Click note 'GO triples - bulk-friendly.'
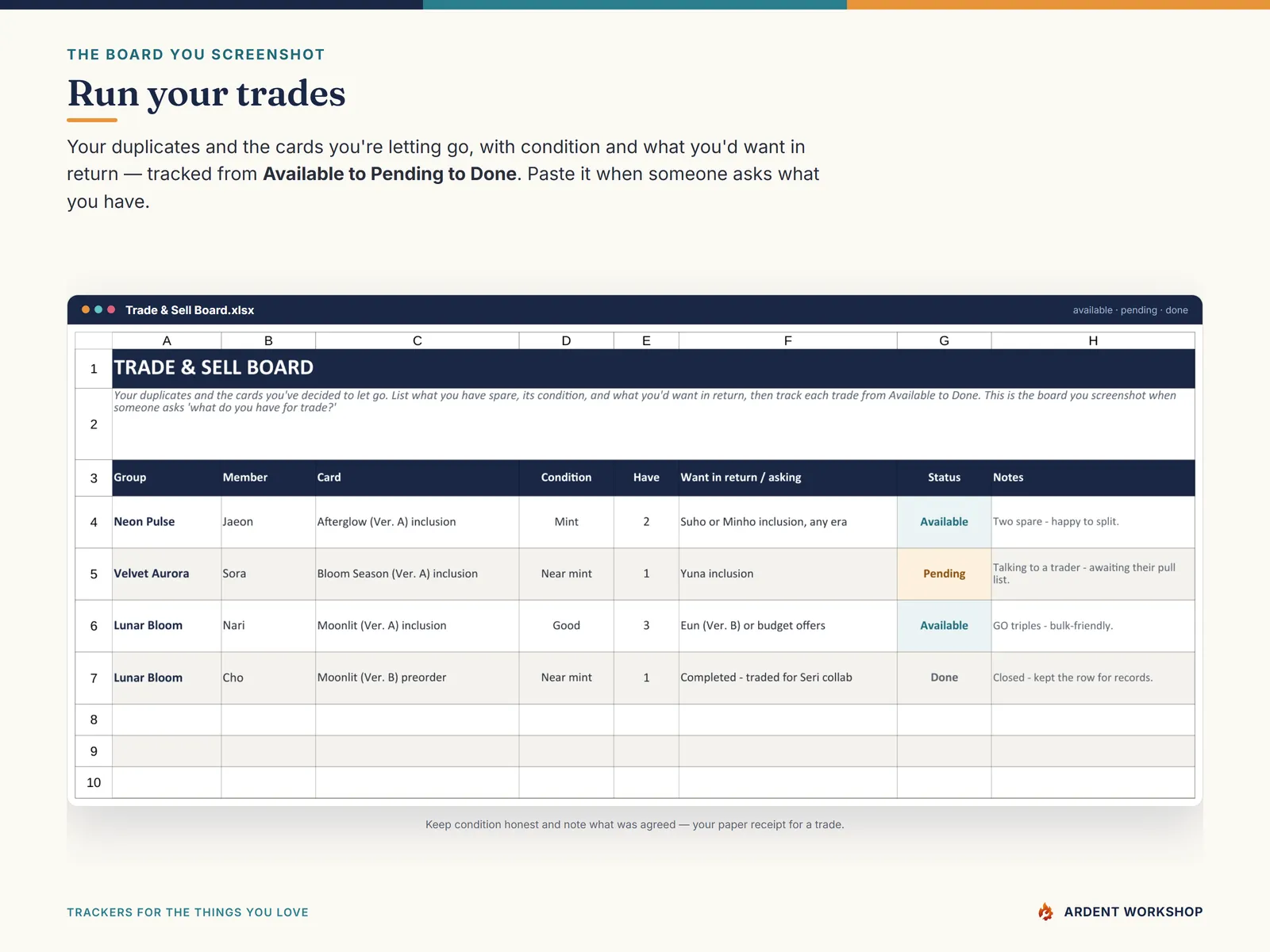 1093,626
